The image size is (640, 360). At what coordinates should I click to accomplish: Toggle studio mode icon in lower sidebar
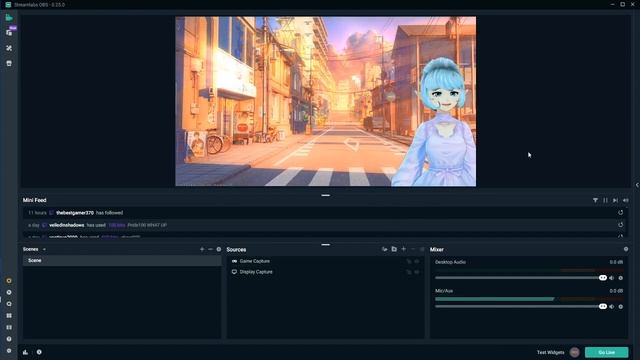[9, 327]
